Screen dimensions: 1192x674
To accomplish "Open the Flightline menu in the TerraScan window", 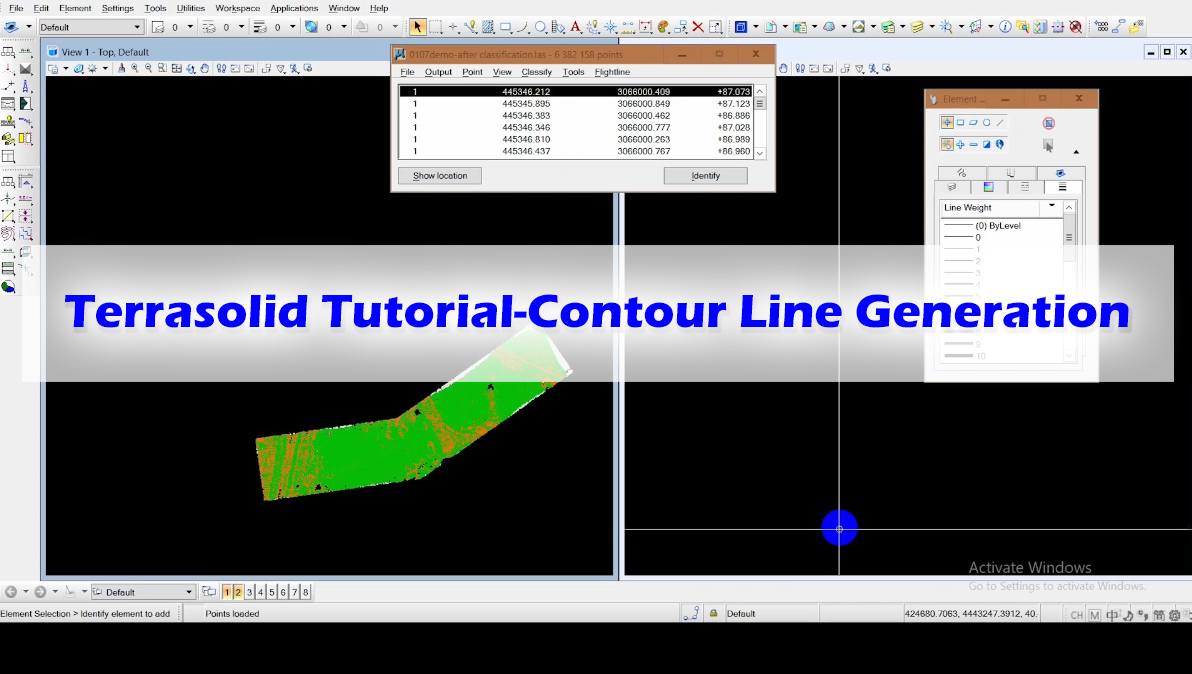I will click(612, 72).
